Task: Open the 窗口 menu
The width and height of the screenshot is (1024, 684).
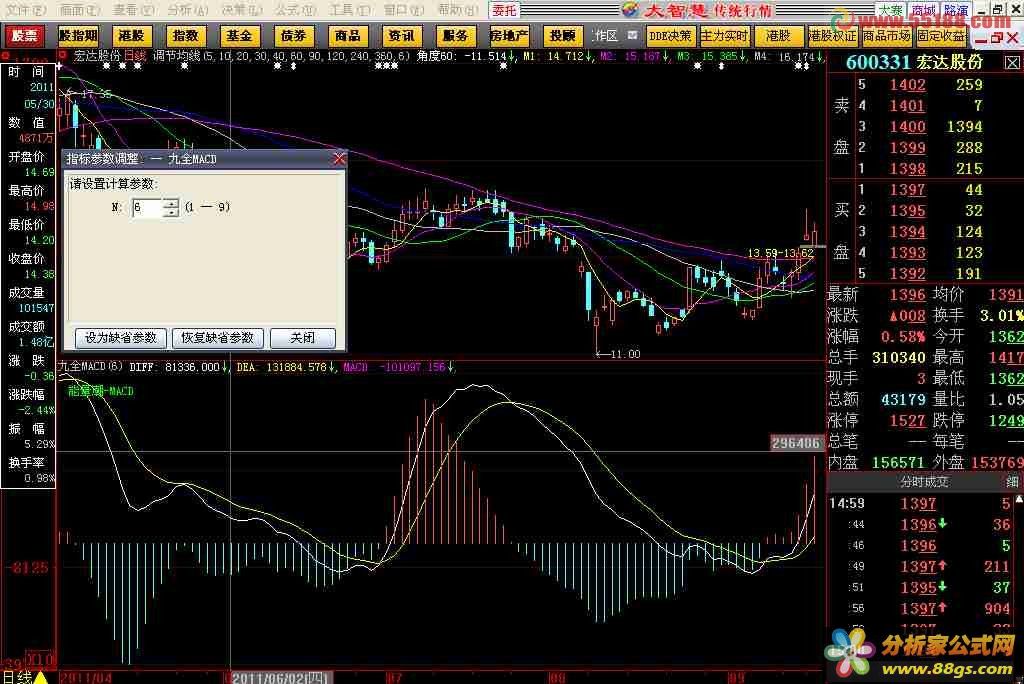Action: (x=403, y=10)
